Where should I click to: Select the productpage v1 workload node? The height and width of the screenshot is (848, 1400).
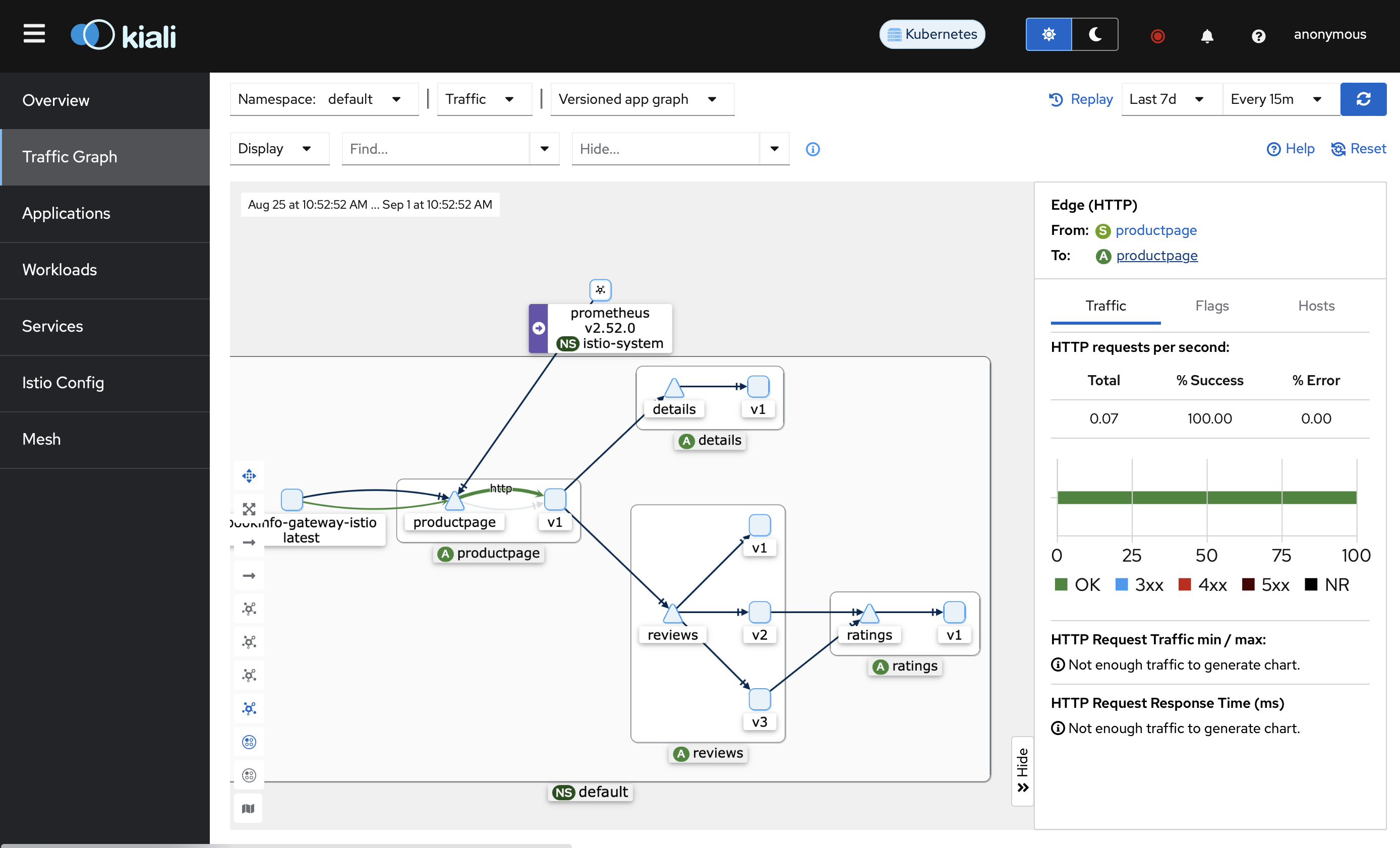coord(555,499)
